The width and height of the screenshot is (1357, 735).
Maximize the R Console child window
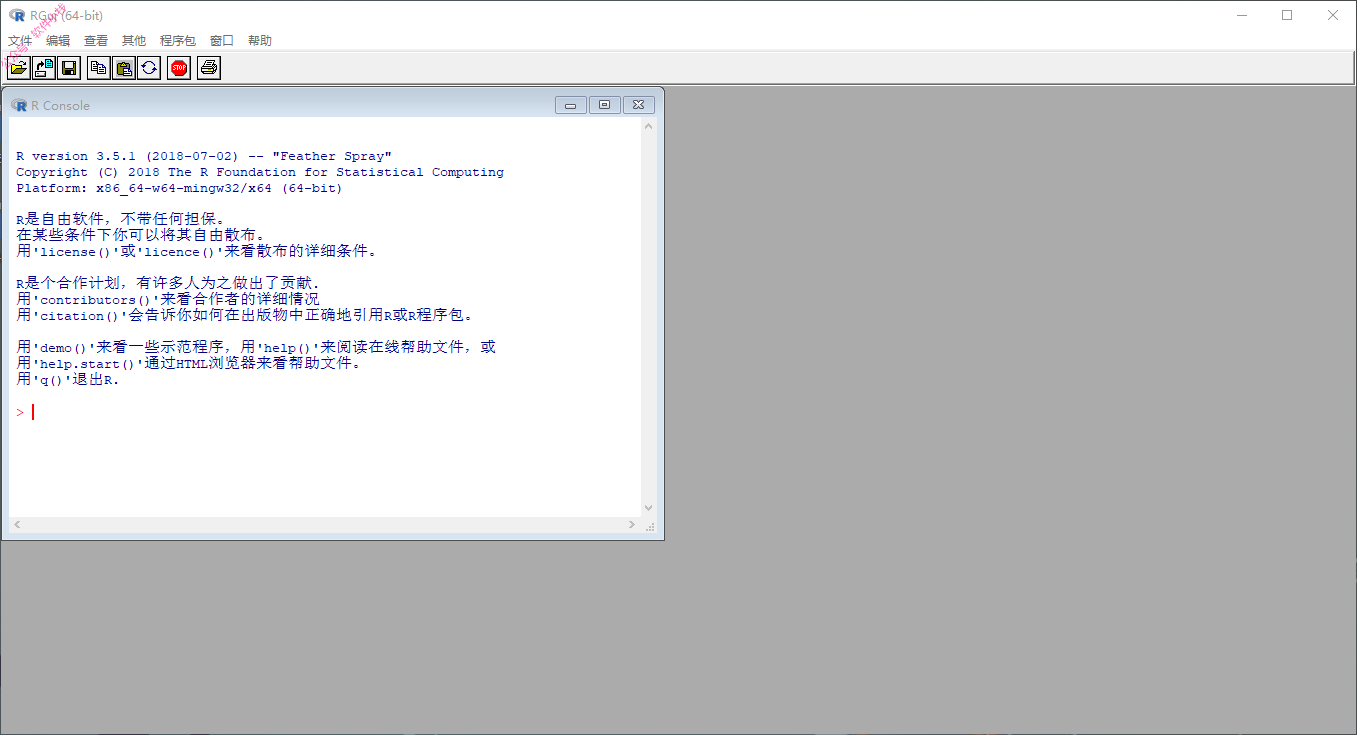[x=605, y=105]
